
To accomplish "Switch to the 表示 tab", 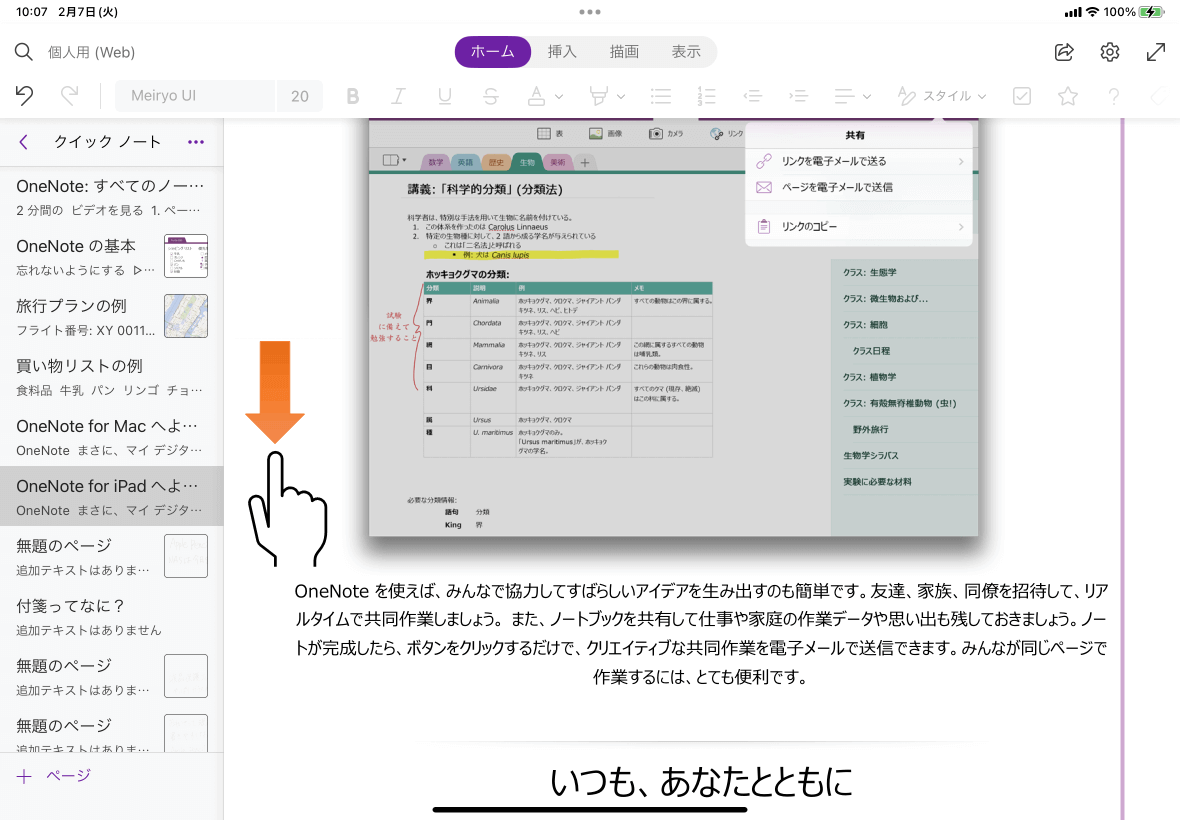I will 686,52.
